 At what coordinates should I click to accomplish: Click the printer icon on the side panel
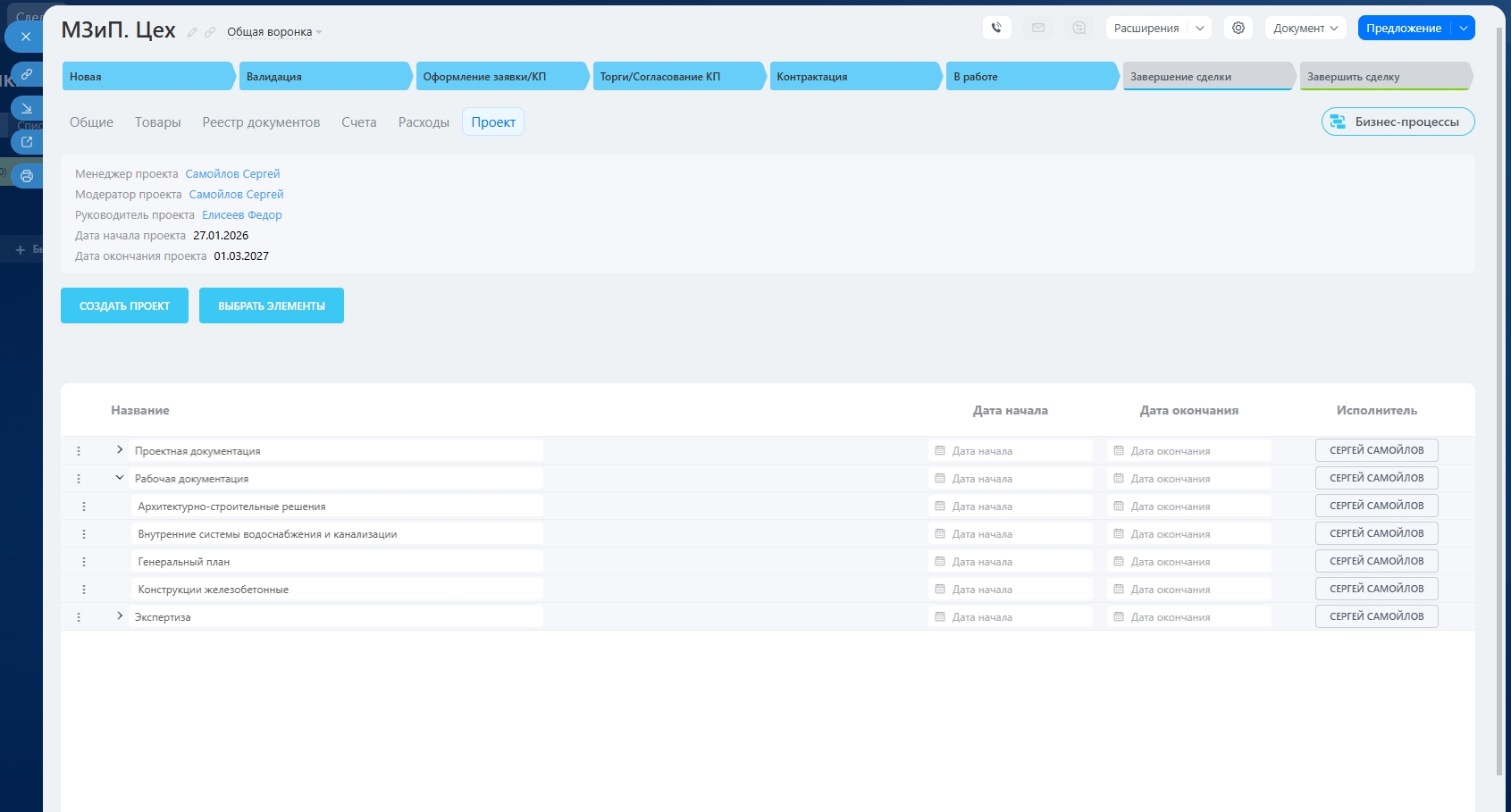(x=26, y=176)
